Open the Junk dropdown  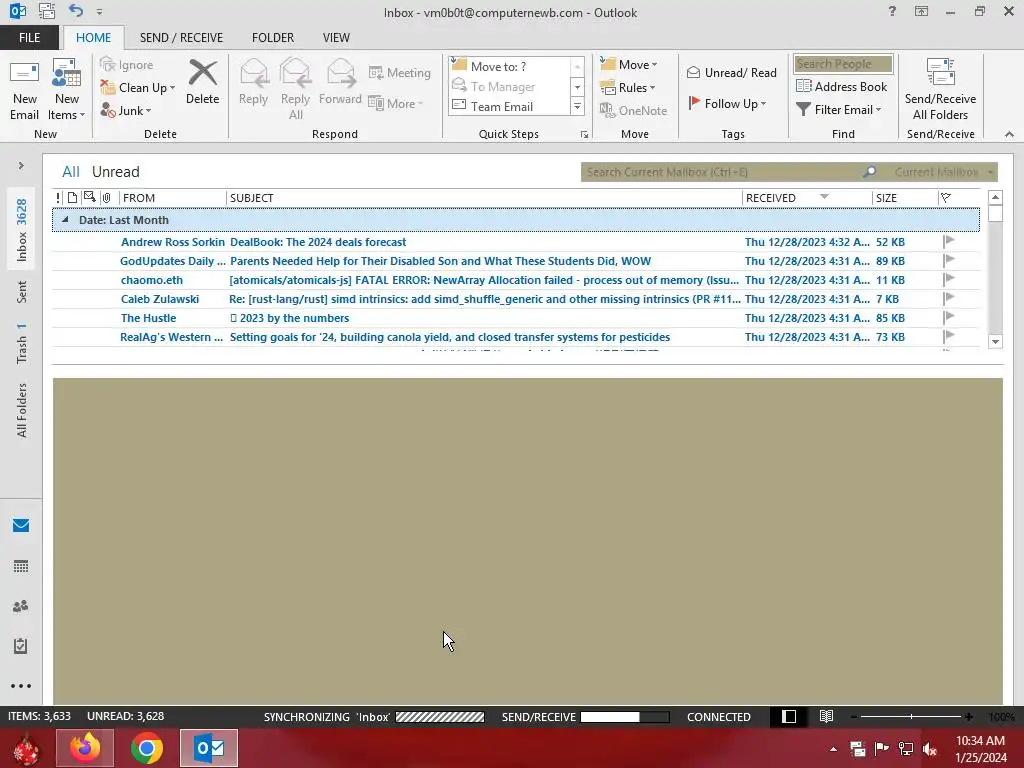[x=126, y=110]
